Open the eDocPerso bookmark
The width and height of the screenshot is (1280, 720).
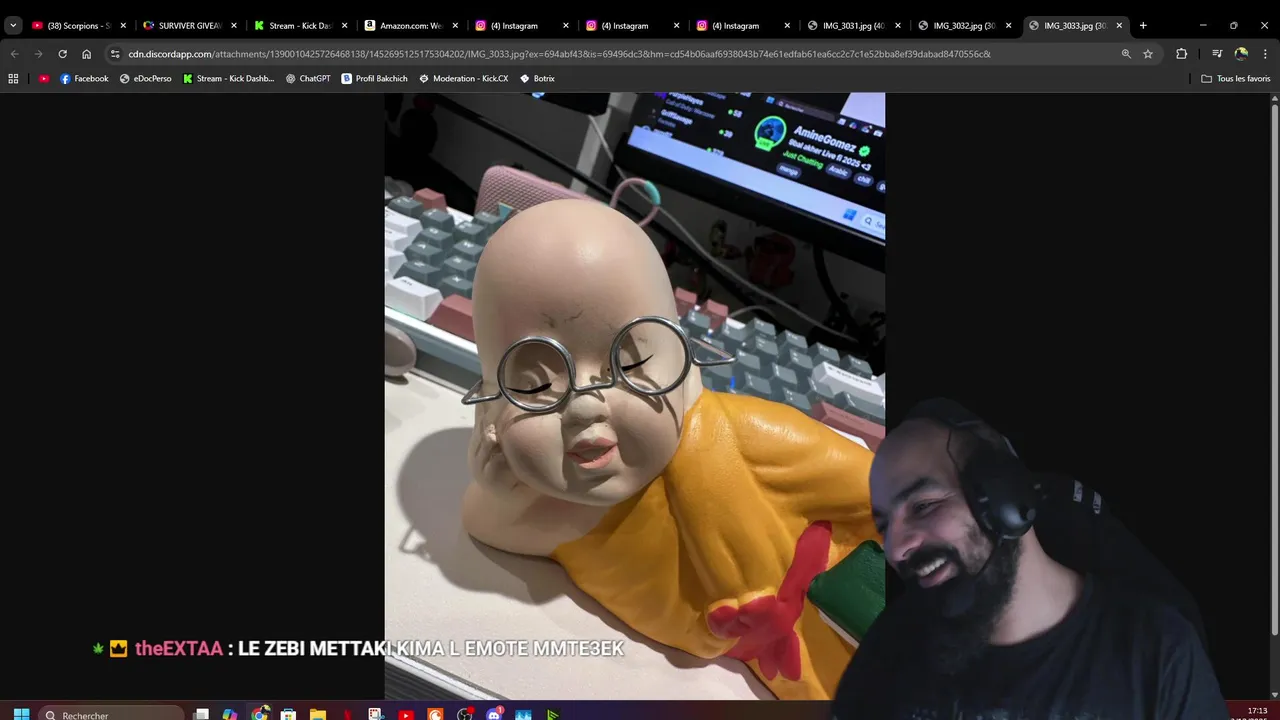(x=146, y=78)
